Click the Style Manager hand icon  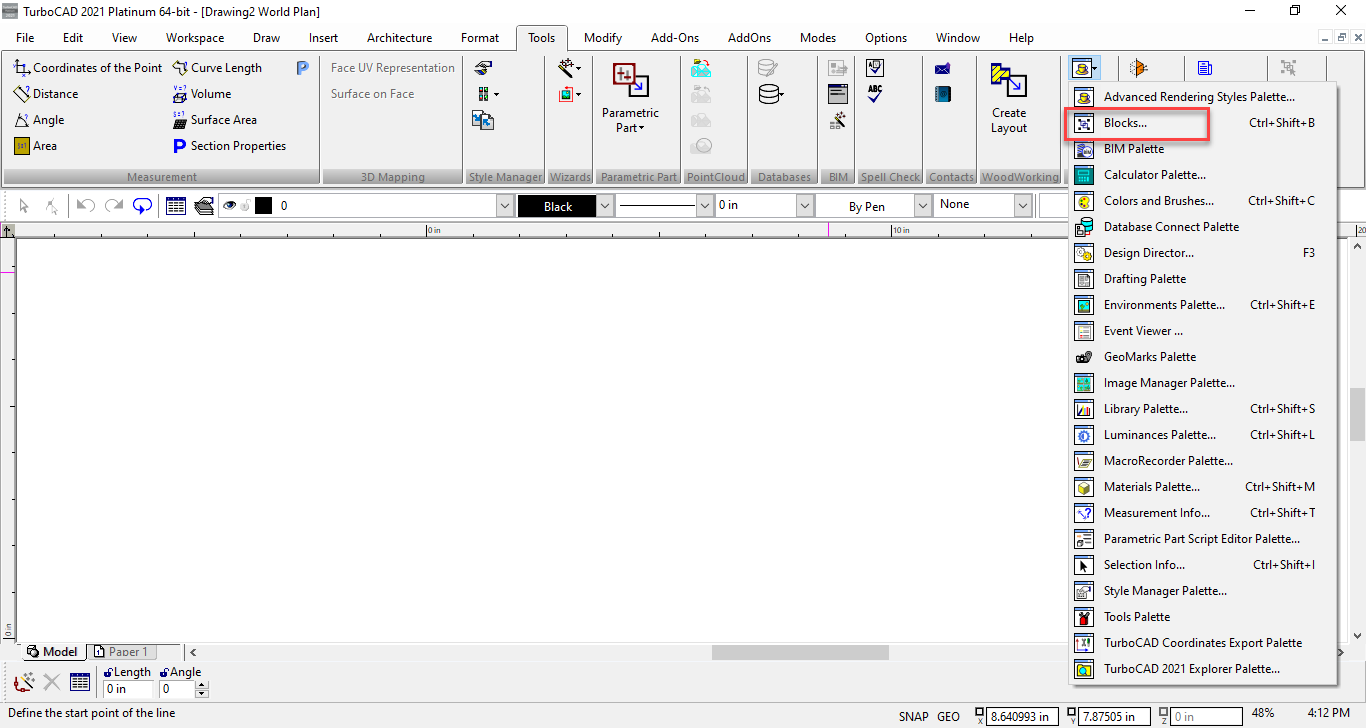483,68
